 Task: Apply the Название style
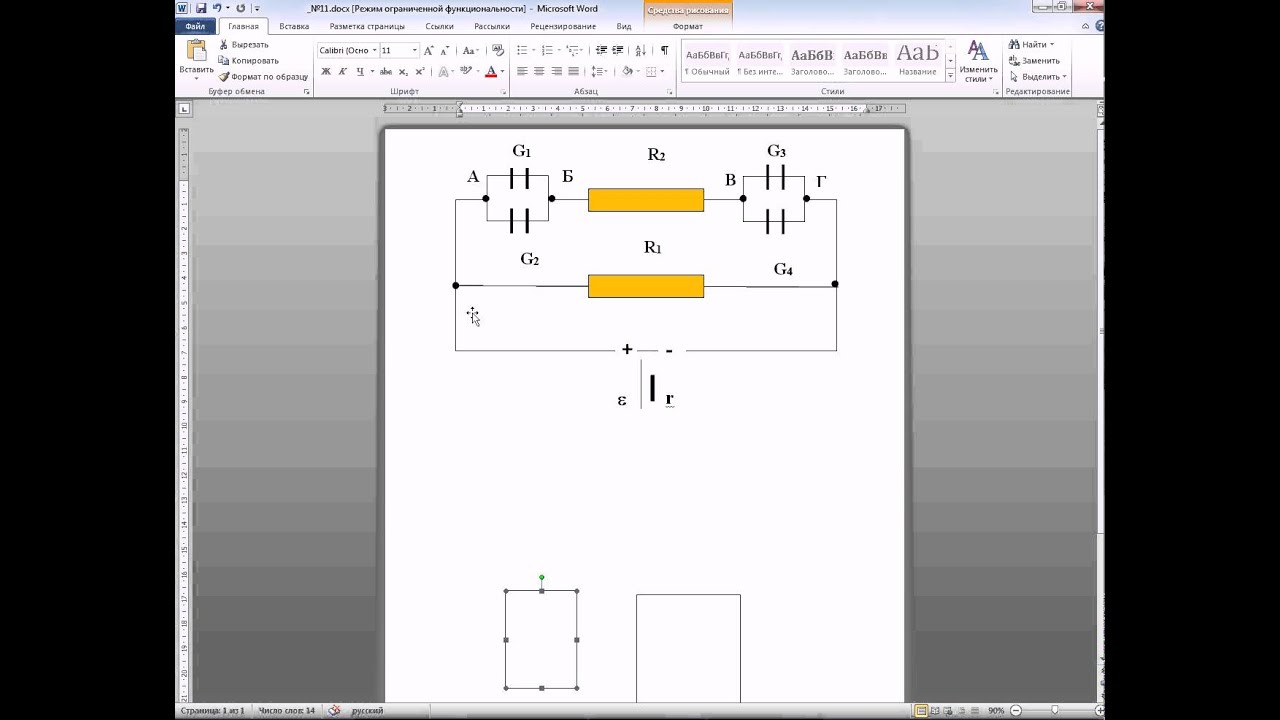917,61
